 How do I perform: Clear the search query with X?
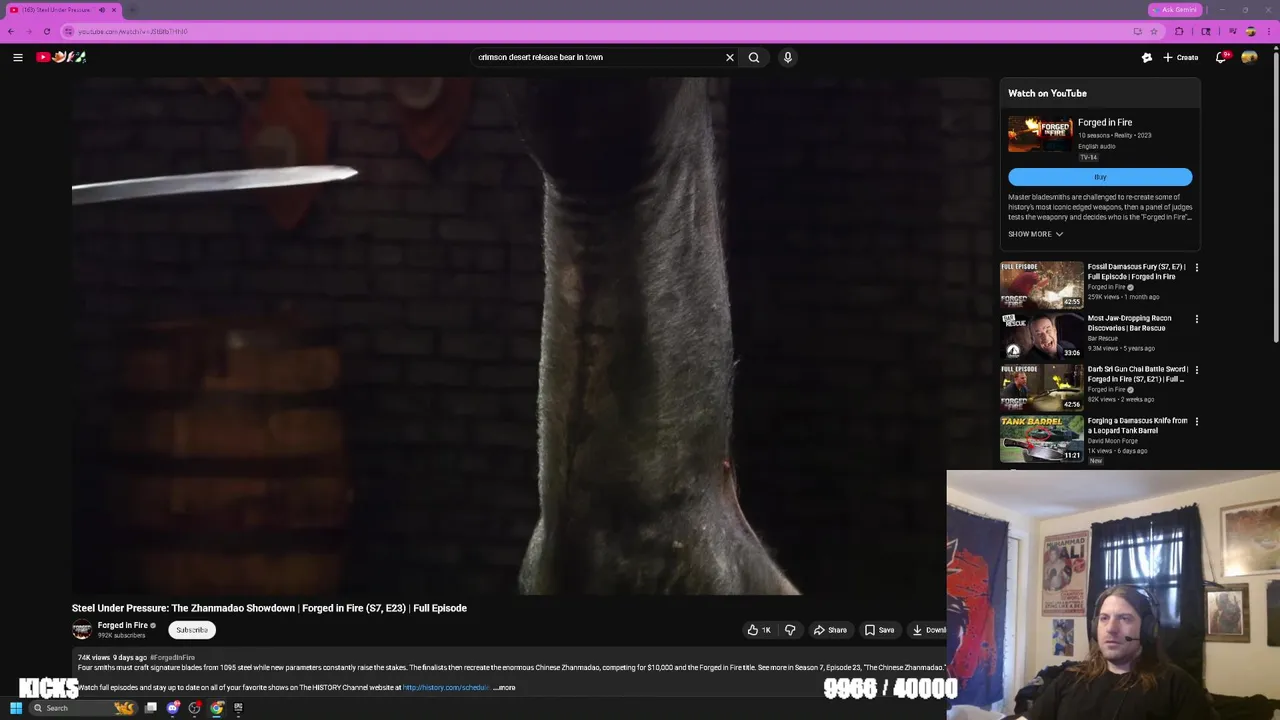click(730, 57)
